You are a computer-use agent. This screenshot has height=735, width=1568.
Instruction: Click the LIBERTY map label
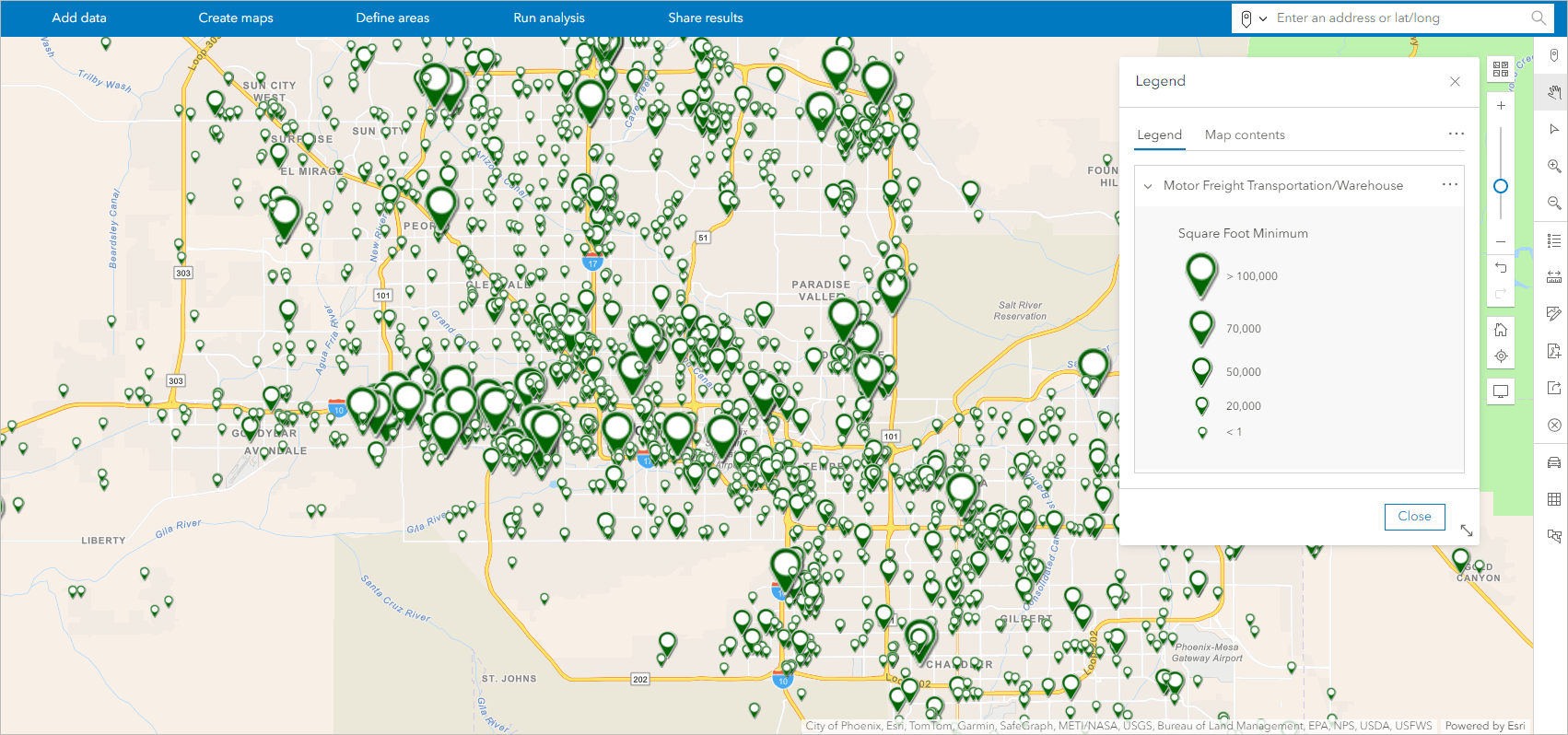click(x=103, y=541)
